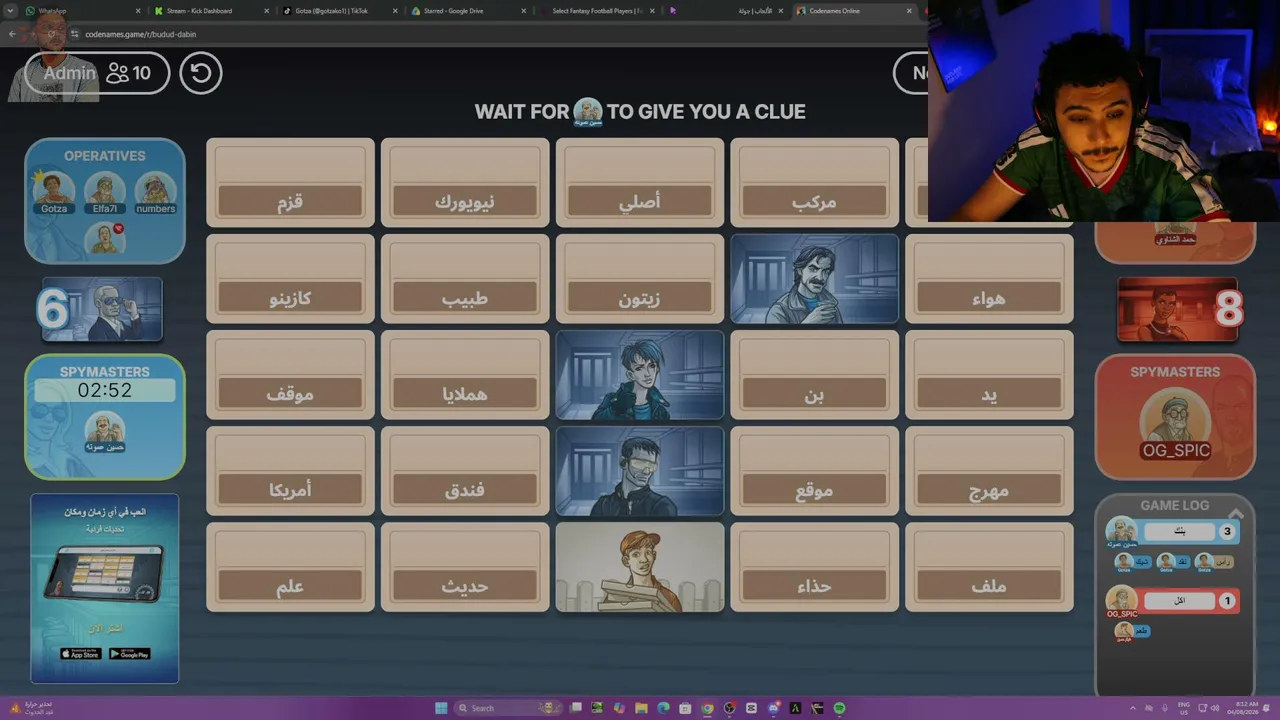Launch Microsoft Edge from the taskbar
The height and width of the screenshot is (720, 1280).
coord(663,708)
